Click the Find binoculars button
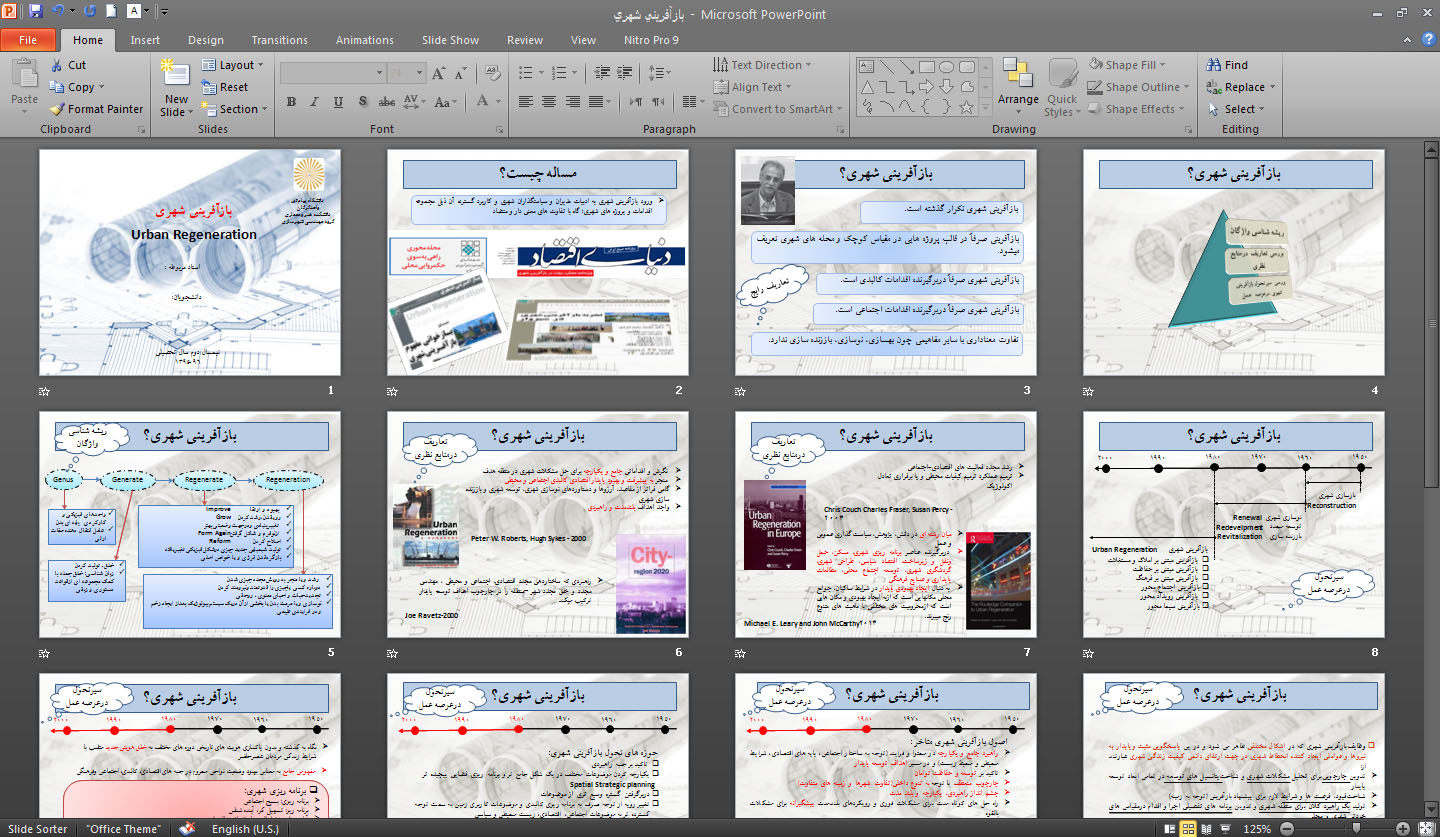The image size is (1440, 837). point(1227,65)
